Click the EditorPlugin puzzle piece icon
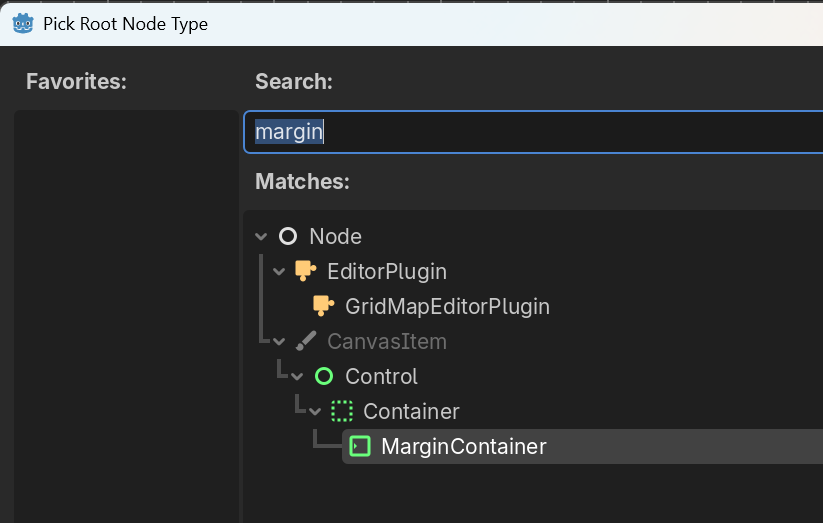The width and height of the screenshot is (823, 523). (x=305, y=271)
